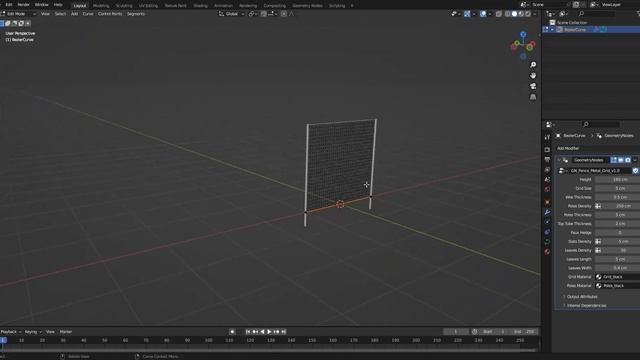This screenshot has height=360, width=640.
Task: Open the Window menu
Action: [x=41, y=4]
